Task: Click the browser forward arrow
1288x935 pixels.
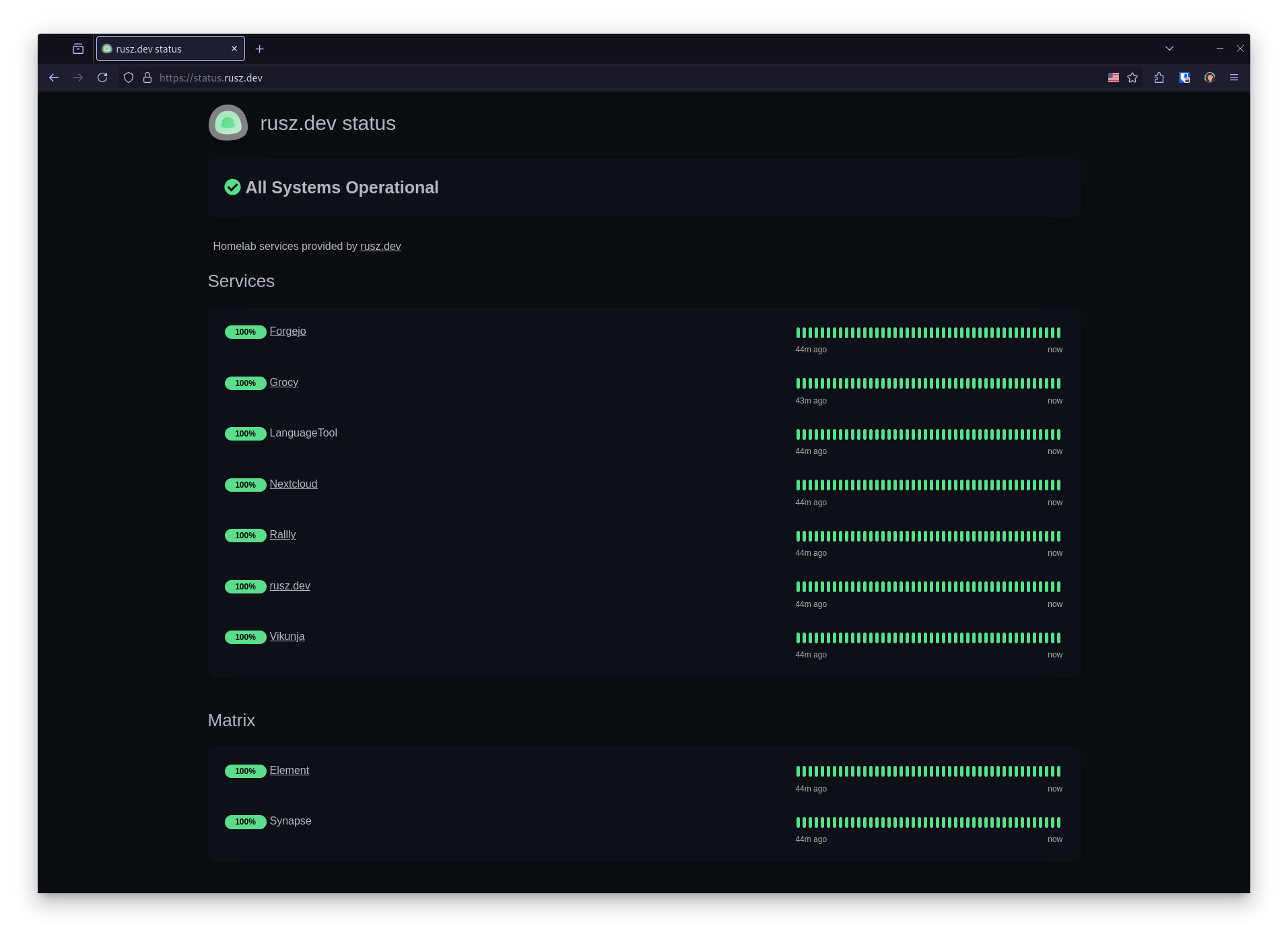Action: point(78,78)
